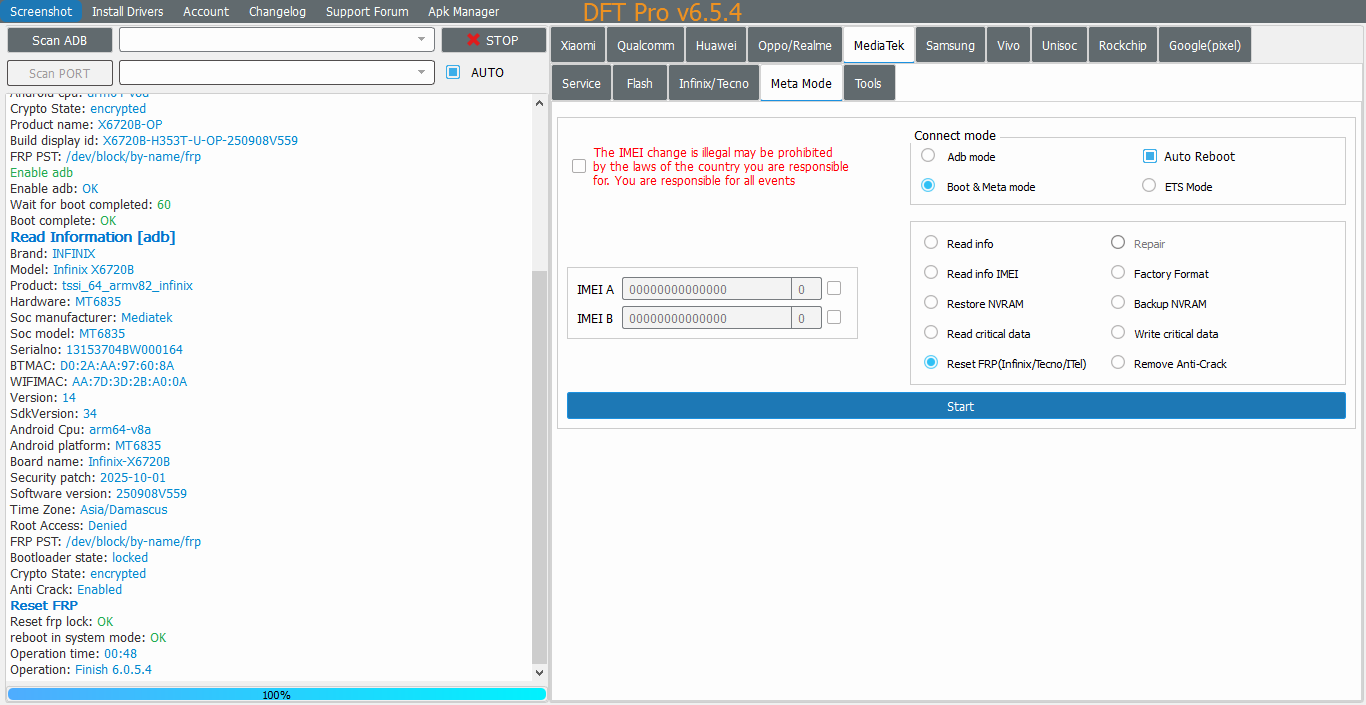Switch to the Rockchip tab
1366x705 pixels.
coord(1122,45)
